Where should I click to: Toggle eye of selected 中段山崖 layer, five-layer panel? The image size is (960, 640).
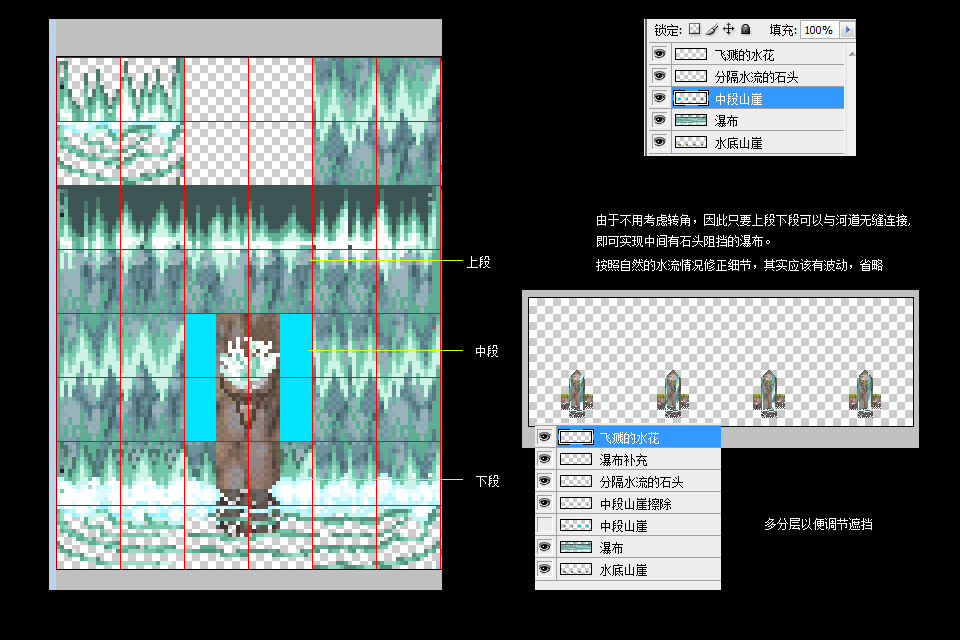pyautogui.click(x=659, y=98)
